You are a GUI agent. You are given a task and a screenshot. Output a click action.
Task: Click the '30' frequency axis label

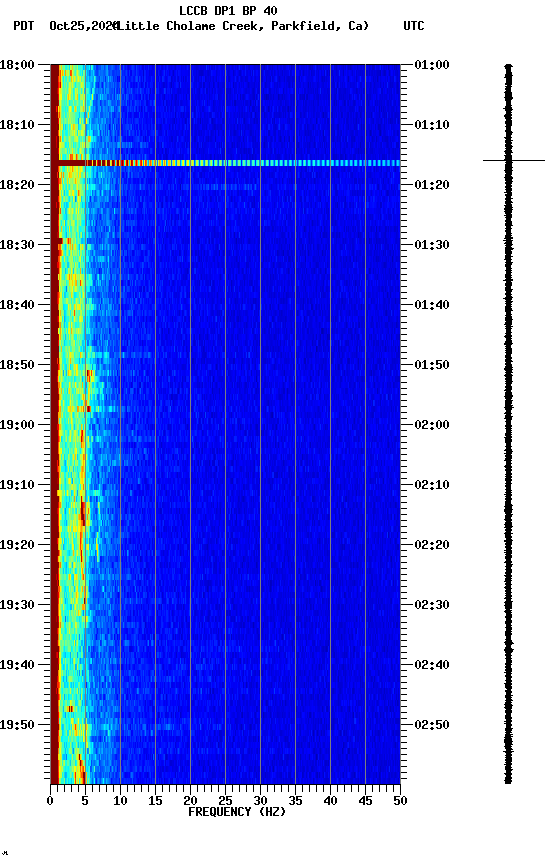pyautogui.click(x=260, y=801)
